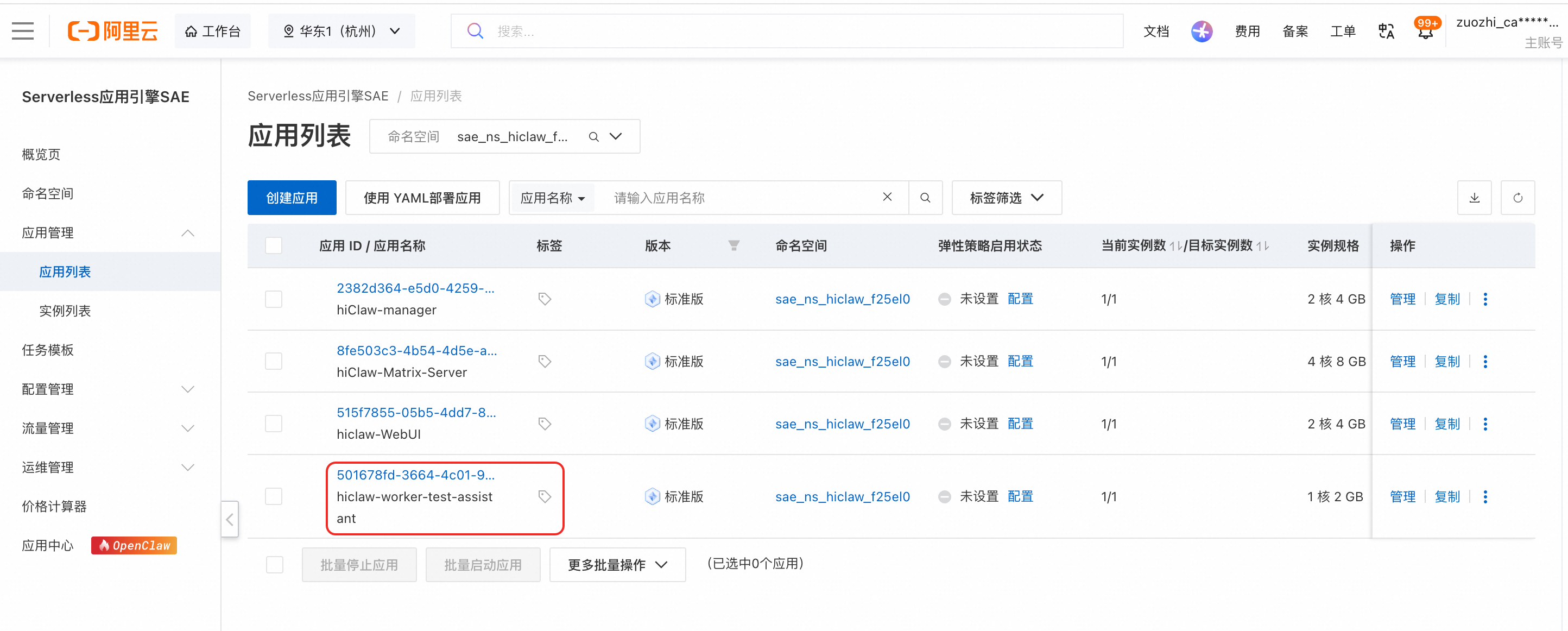Open application ID 2382d364-e5d0-4259 link
This screenshot has width=1568, height=631.
(x=416, y=288)
